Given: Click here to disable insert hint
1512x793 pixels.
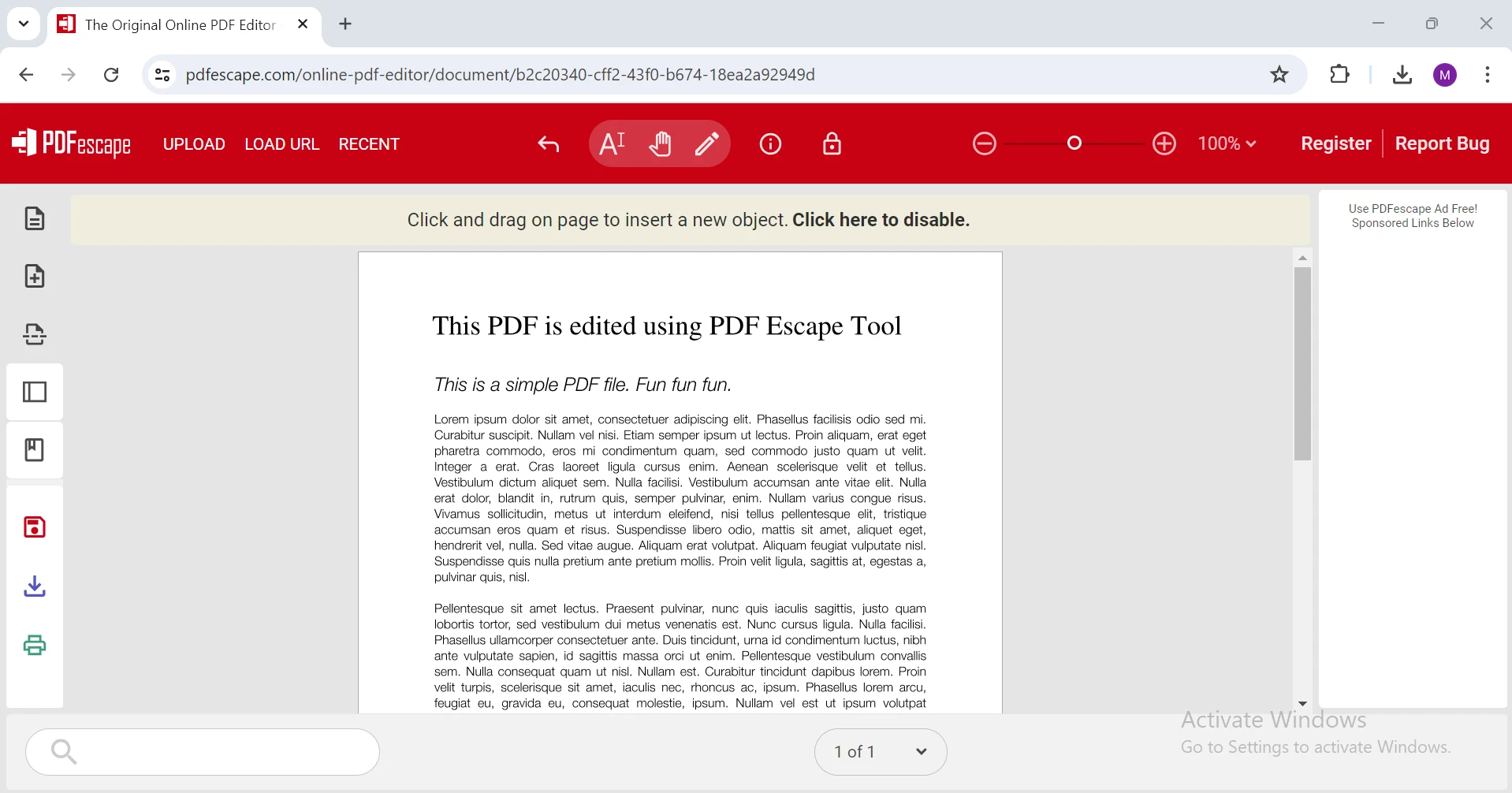Looking at the screenshot, I should coord(881,220).
